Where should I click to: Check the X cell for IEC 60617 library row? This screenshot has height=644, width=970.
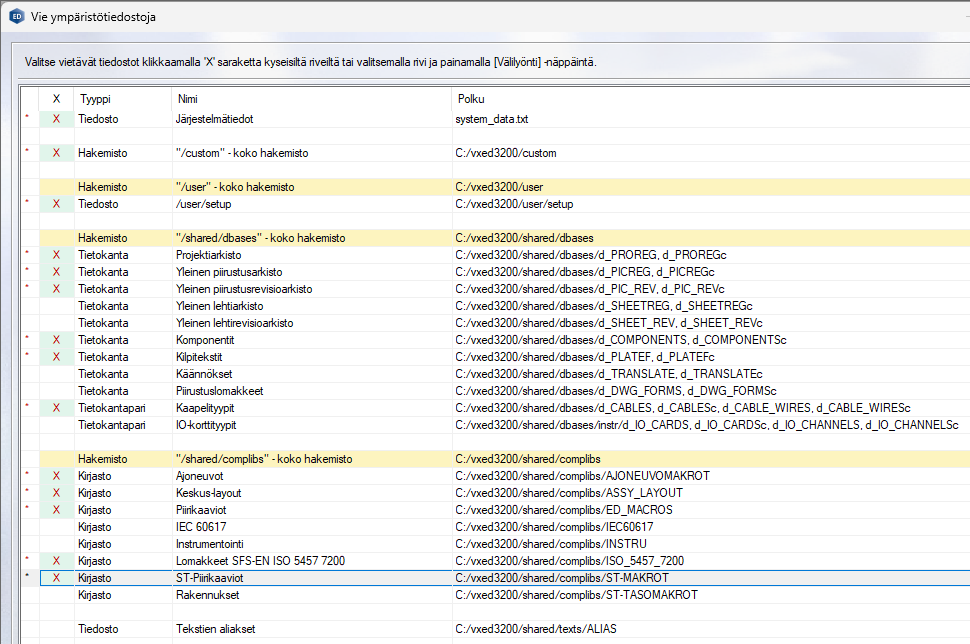coord(57,526)
